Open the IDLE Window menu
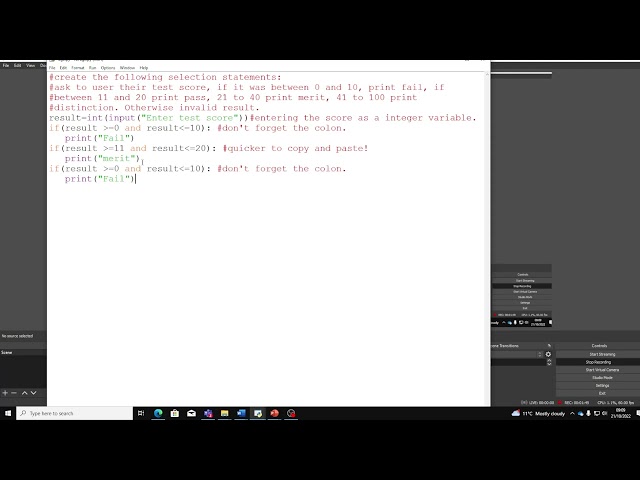640x480 pixels. (127, 68)
